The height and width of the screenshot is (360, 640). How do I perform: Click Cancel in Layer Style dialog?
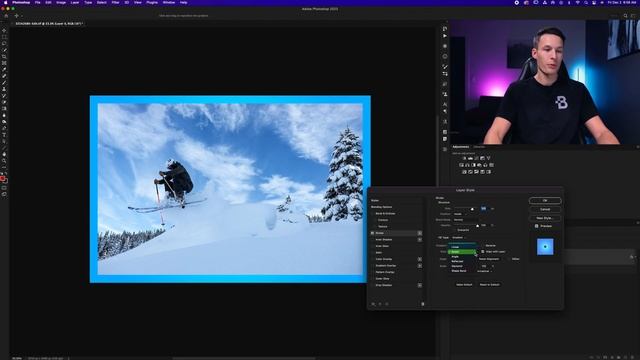click(x=545, y=209)
